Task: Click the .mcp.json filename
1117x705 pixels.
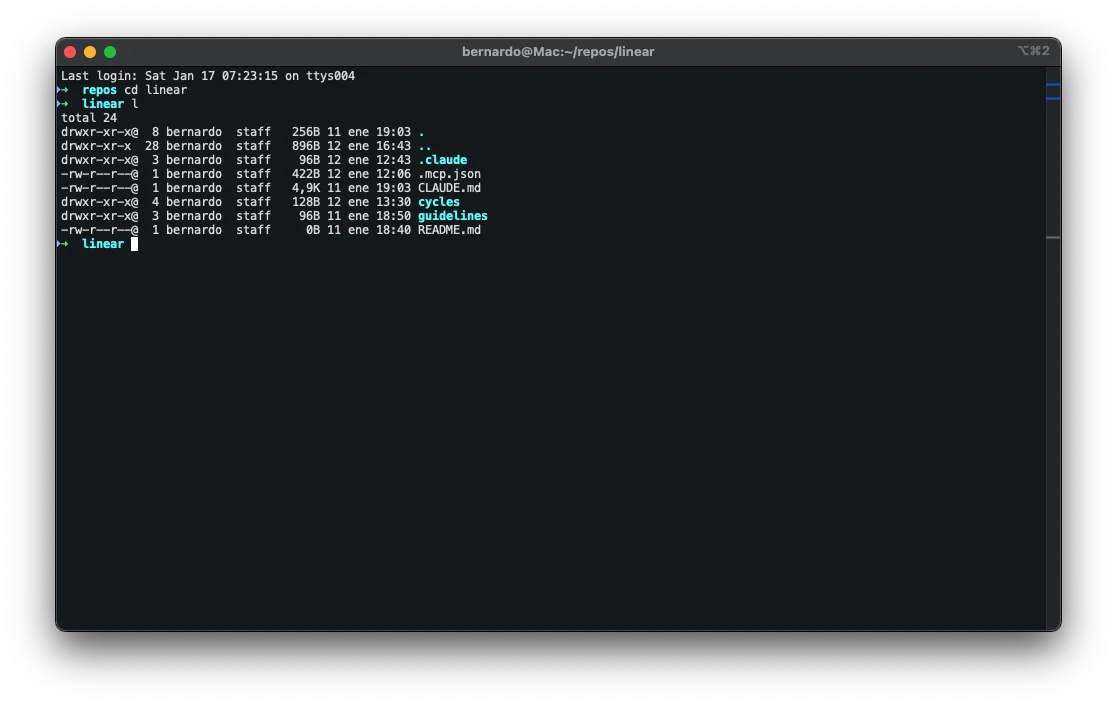Action: point(449,174)
